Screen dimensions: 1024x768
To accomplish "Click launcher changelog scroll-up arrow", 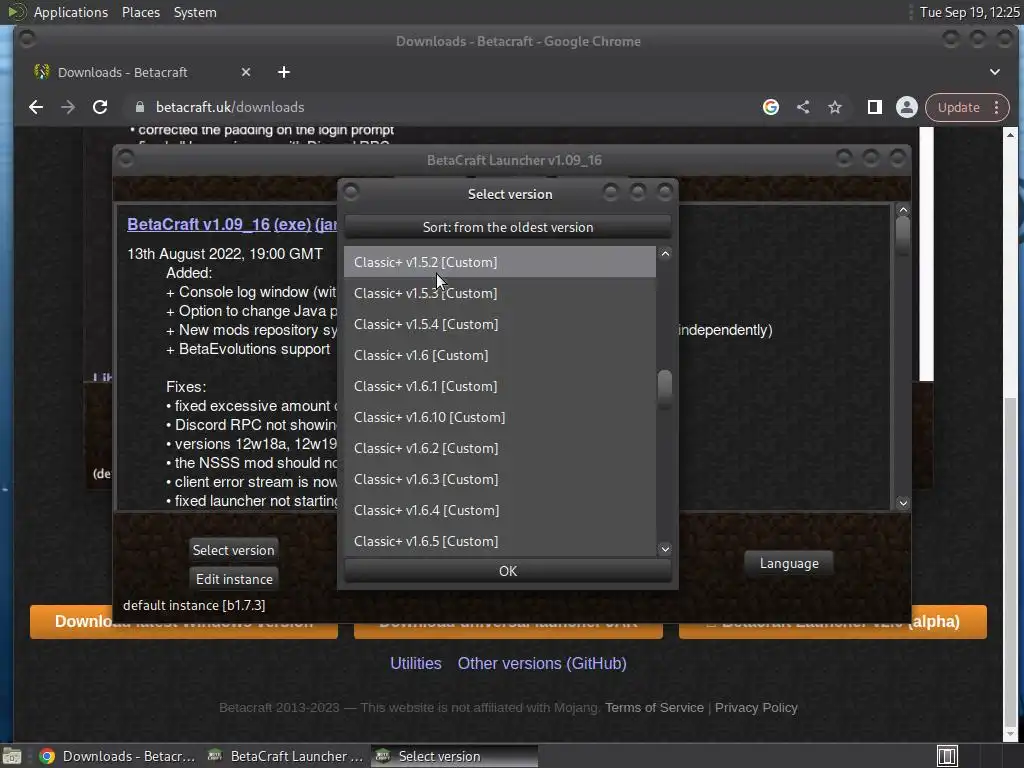I will 903,210.
